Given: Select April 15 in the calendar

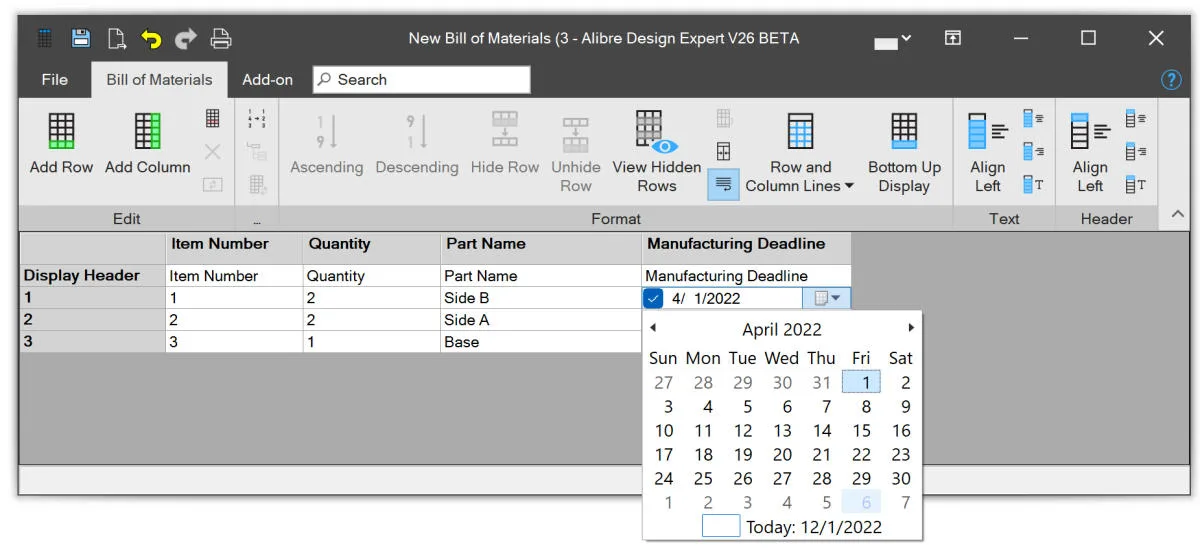Looking at the screenshot, I should [862, 431].
